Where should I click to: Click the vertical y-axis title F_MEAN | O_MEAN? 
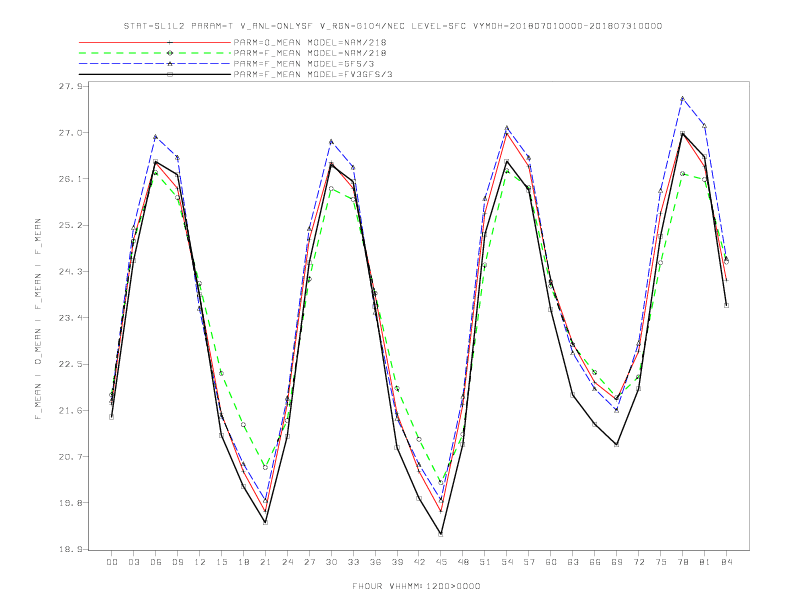[38, 319]
